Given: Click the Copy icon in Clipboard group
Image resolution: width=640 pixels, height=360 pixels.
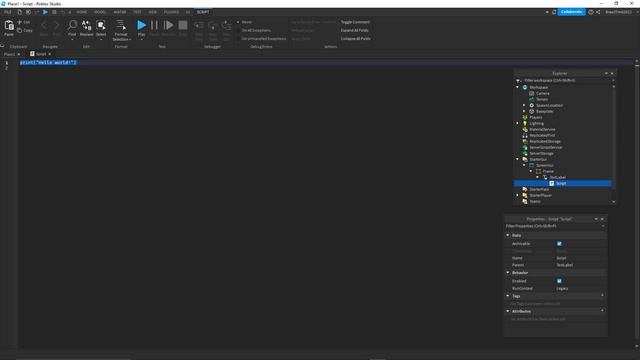Looking at the screenshot, I should (x=19, y=30).
